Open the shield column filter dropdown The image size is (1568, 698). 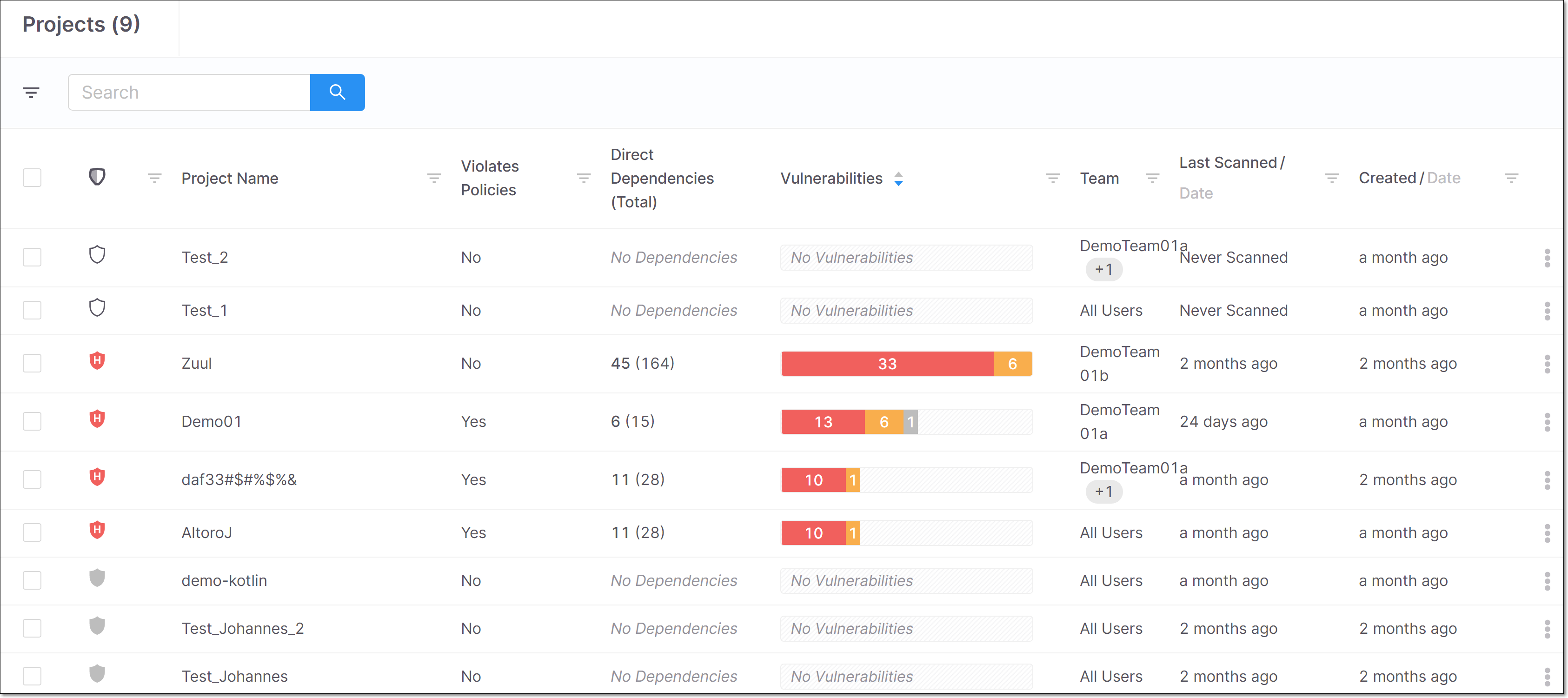coord(154,178)
